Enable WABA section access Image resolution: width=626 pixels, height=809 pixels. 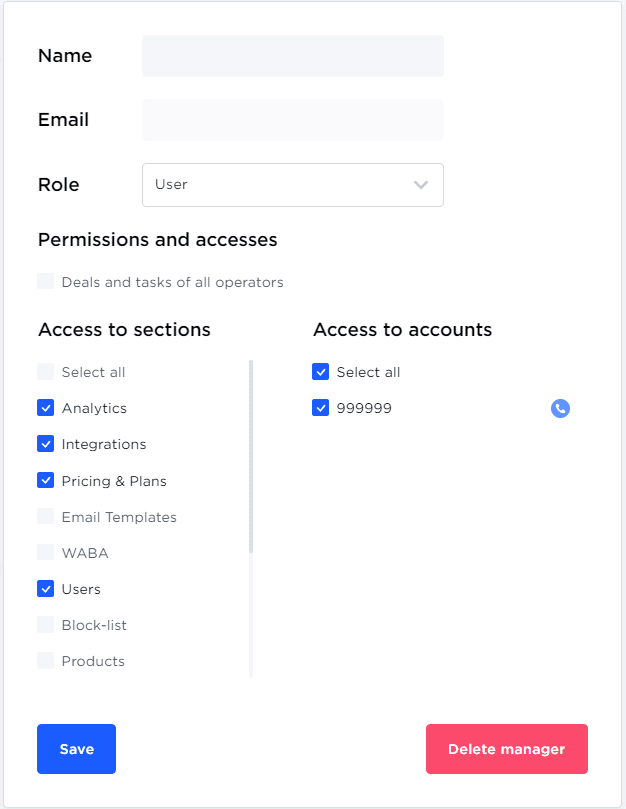[x=46, y=553]
